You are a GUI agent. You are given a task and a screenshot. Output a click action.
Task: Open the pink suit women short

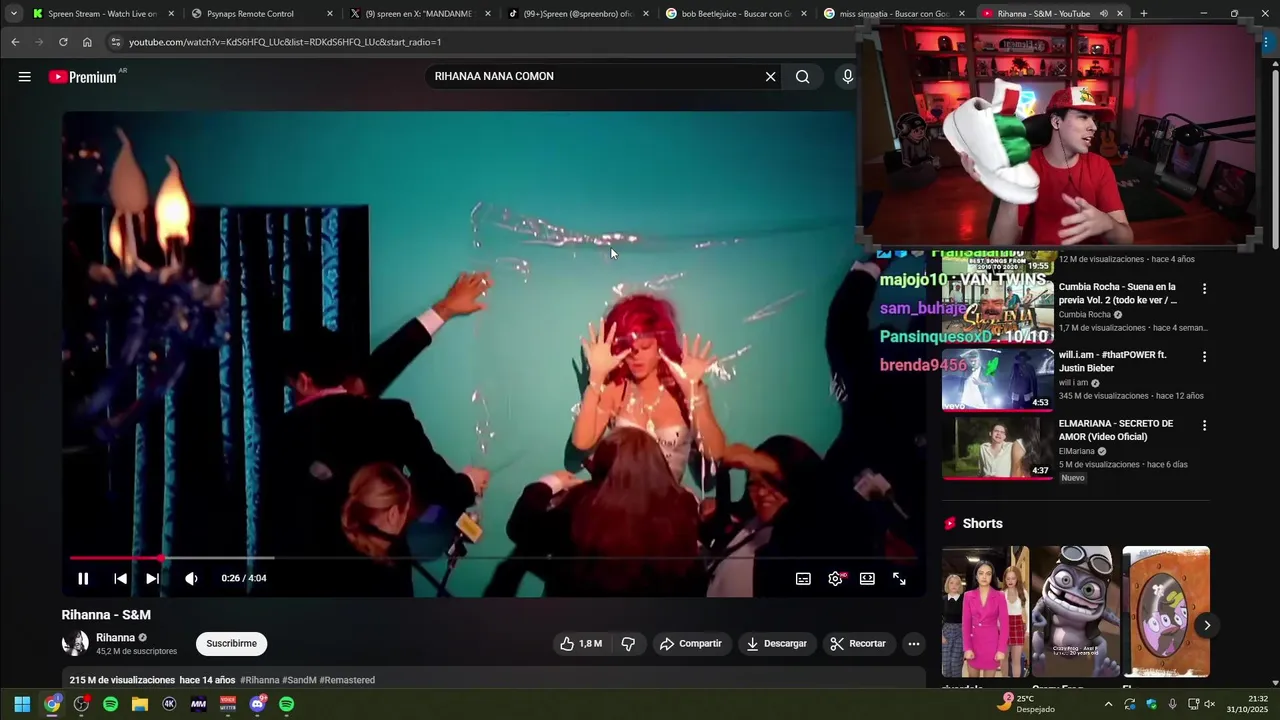tap(985, 612)
